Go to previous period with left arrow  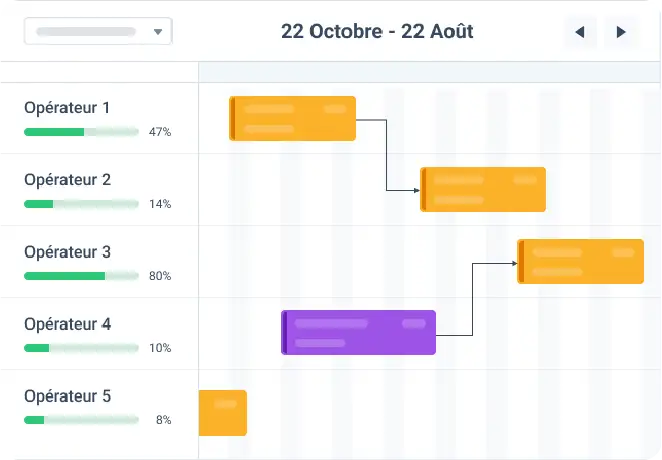[580, 32]
